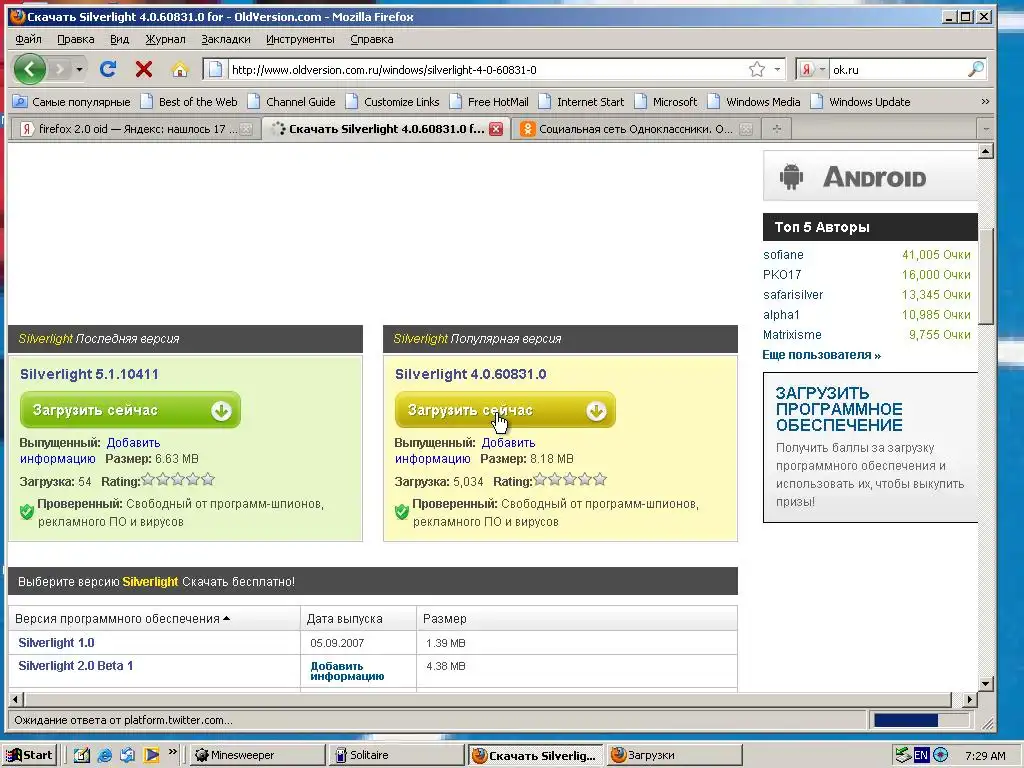Screen dimensions: 1024x768
Task: Rate Silverlight 4.0.60831.0 with the first star
Action: (539, 480)
